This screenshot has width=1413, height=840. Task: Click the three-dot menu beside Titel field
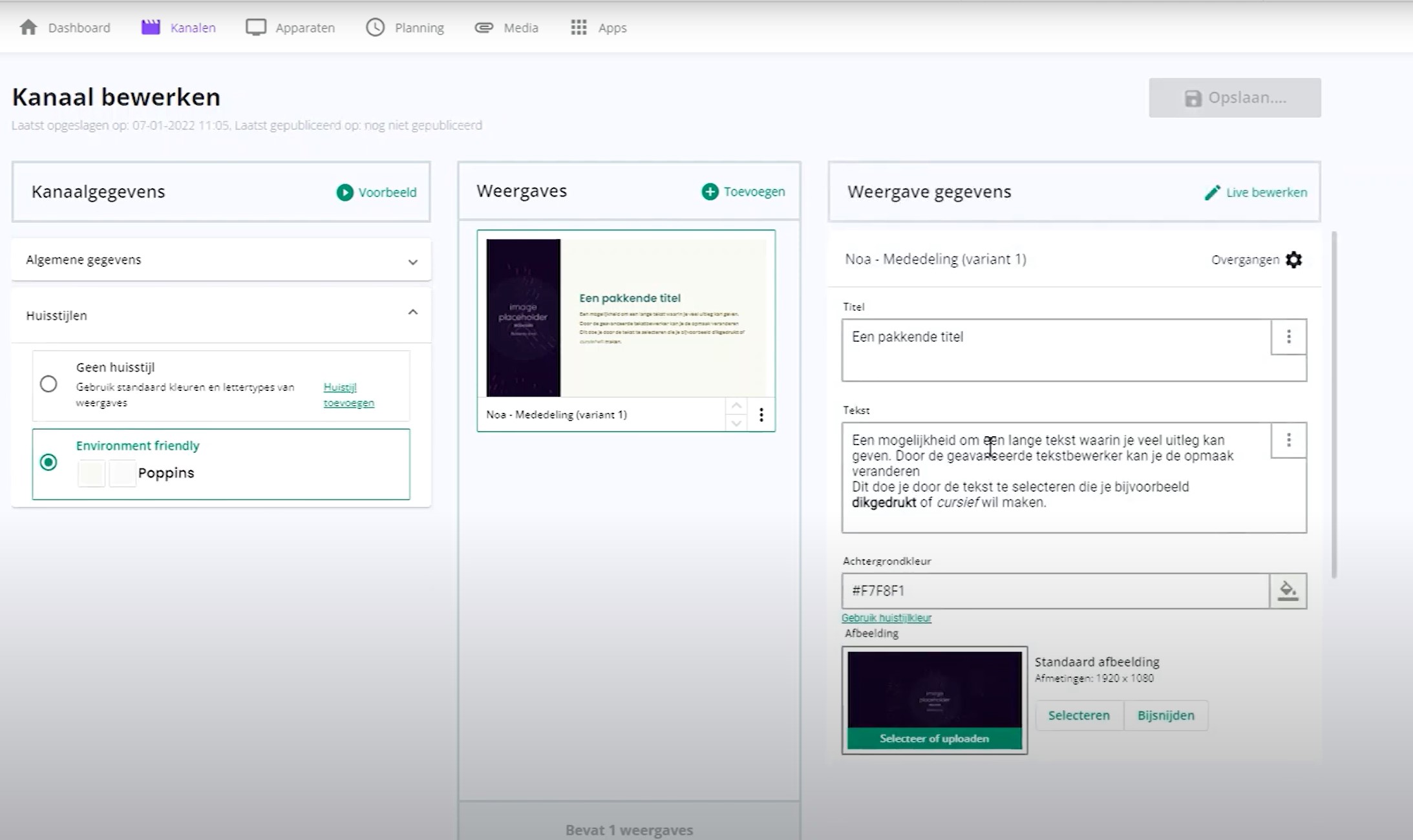pyautogui.click(x=1288, y=337)
